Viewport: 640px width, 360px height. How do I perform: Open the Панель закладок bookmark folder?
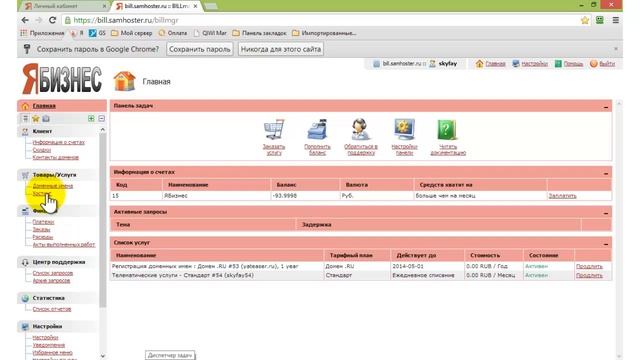click(259, 33)
